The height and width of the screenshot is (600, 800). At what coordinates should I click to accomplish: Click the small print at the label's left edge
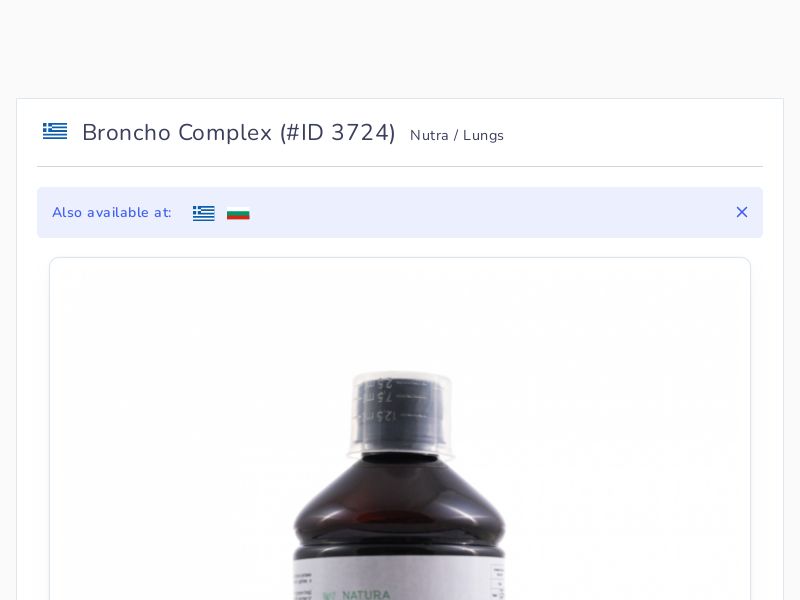click(x=303, y=587)
